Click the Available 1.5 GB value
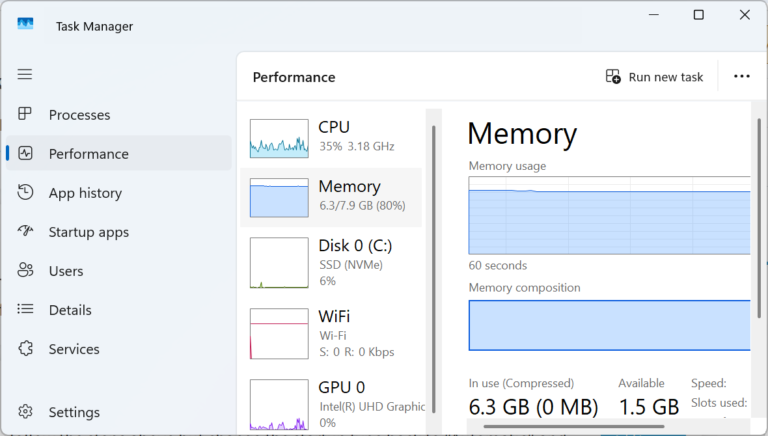This screenshot has height=436, width=768. coord(648,407)
